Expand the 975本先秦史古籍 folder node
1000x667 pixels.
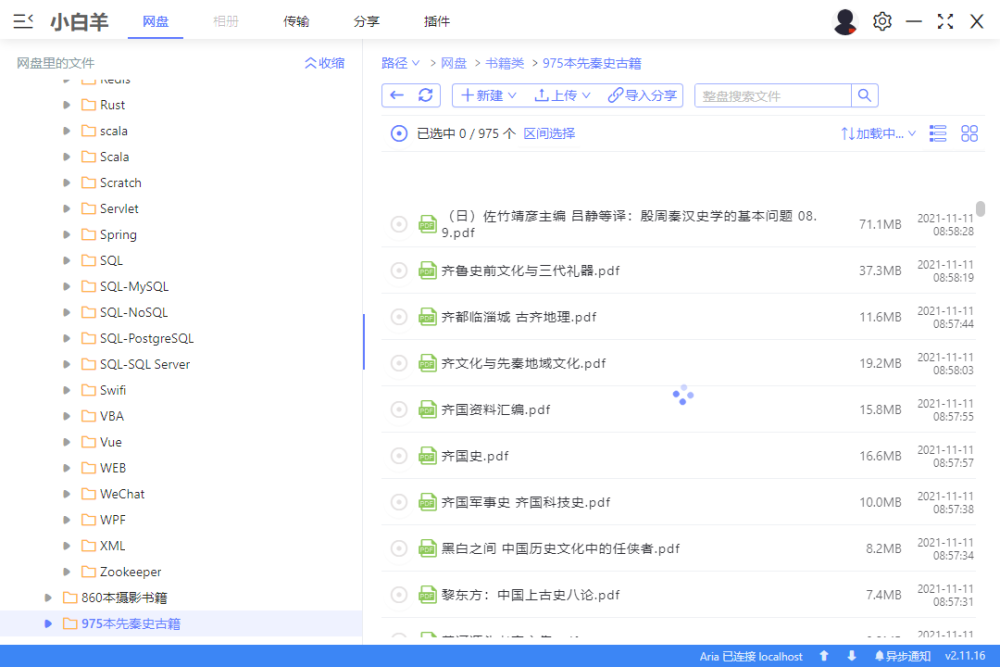point(48,624)
